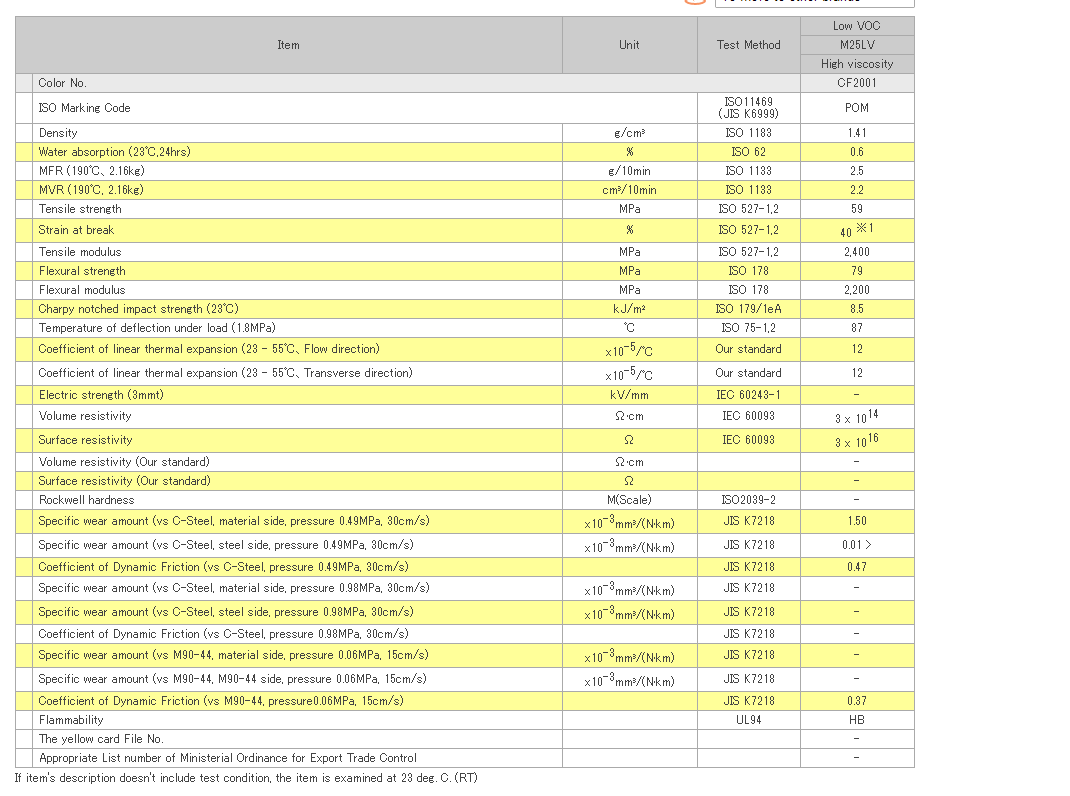This screenshot has height=796, width=1070.
Task: Click 'Volume resistivity (Our standard)' row label
Action: (124, 463)
